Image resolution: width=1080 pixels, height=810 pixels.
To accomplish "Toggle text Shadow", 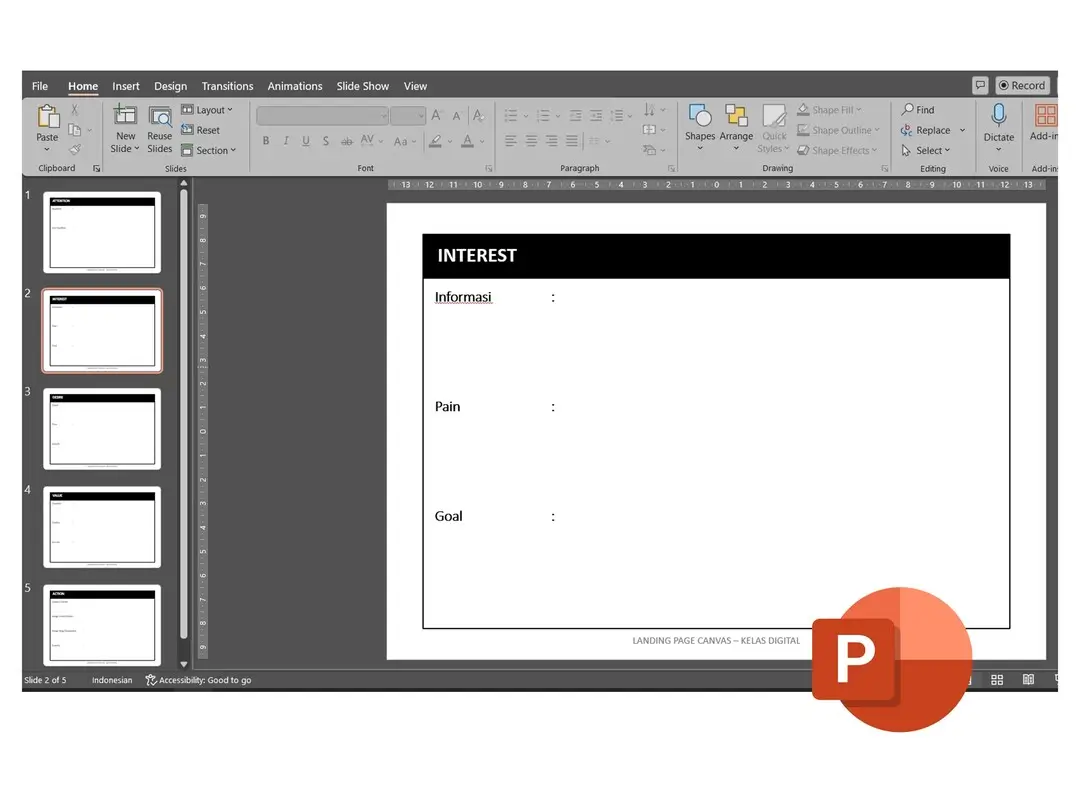I will tap(326, 141).
